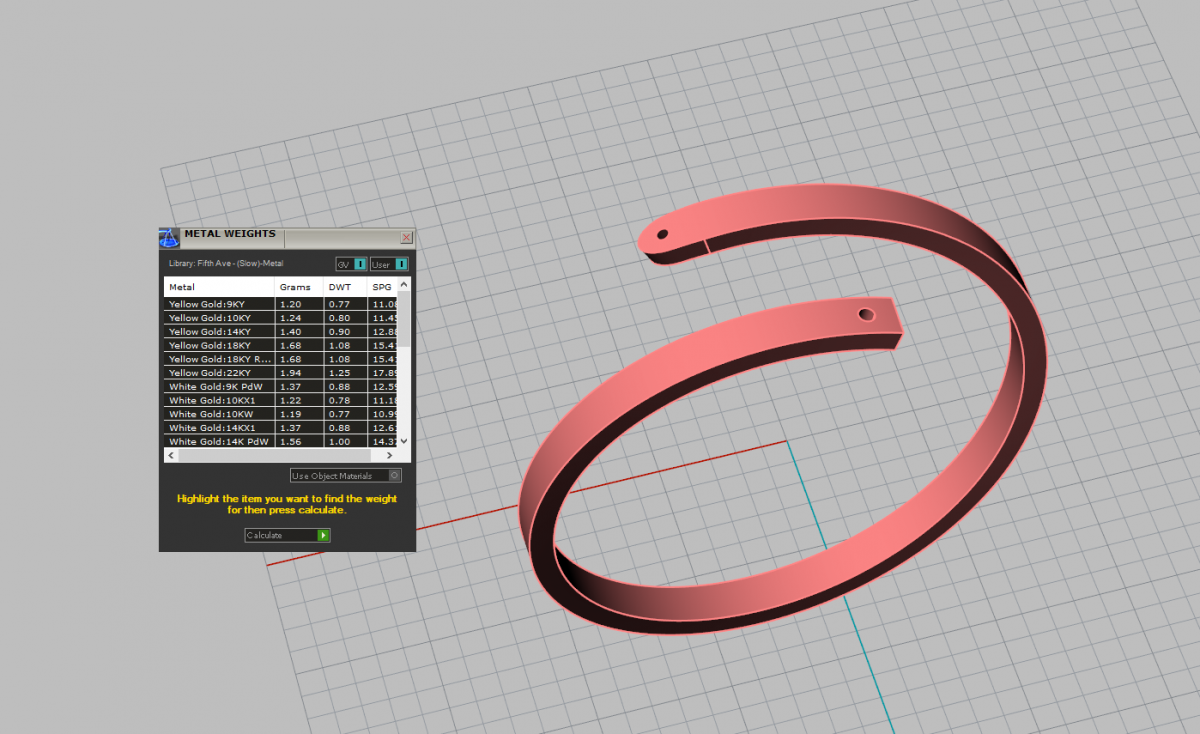1200x734 pixels.
Task: Click the DWT column header
Action: click(x=343, y=287)
